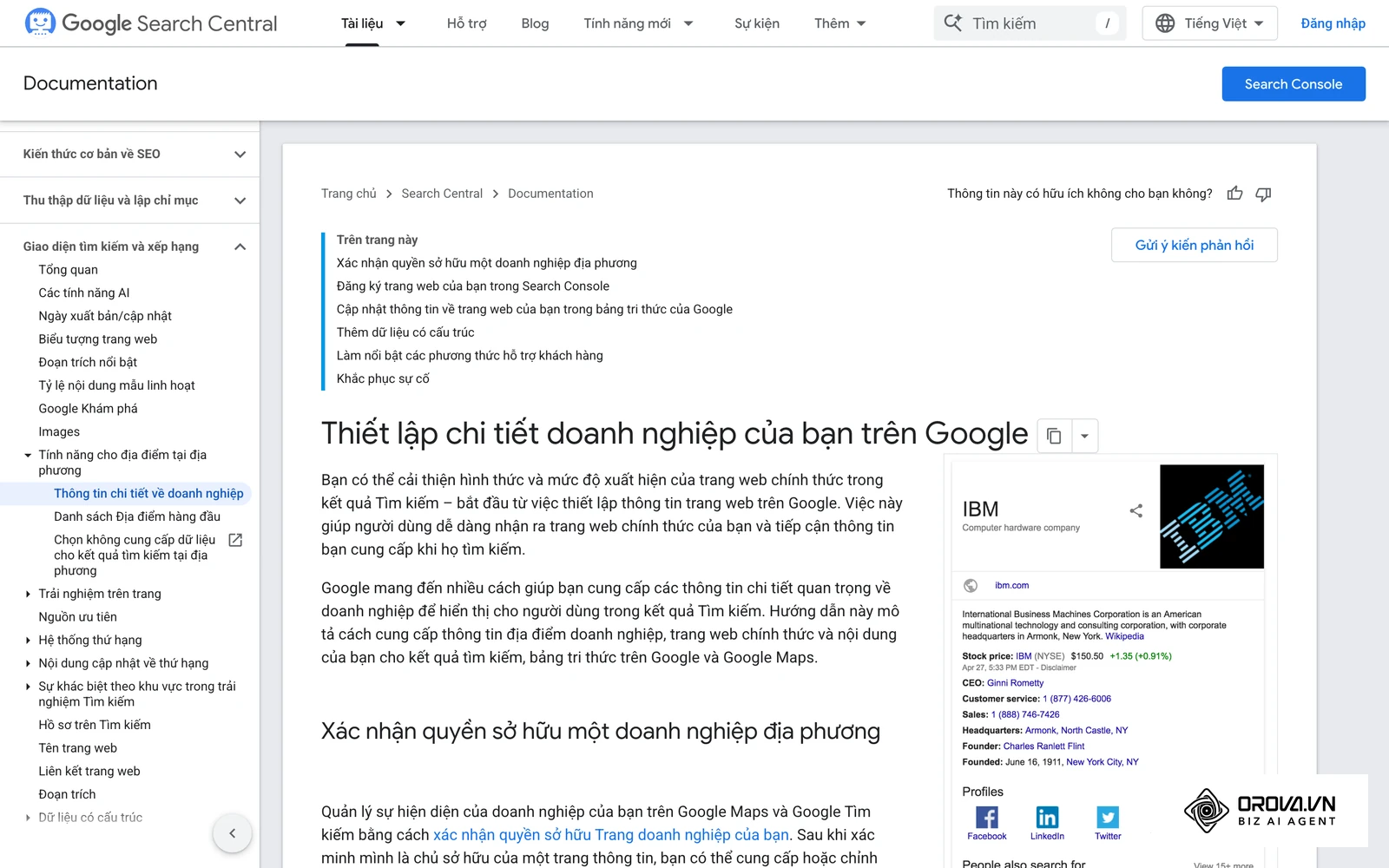Select Danh sách Địa điểm hàng đầu
This screenshot has width=1389, height=868.
click(137, 516)
